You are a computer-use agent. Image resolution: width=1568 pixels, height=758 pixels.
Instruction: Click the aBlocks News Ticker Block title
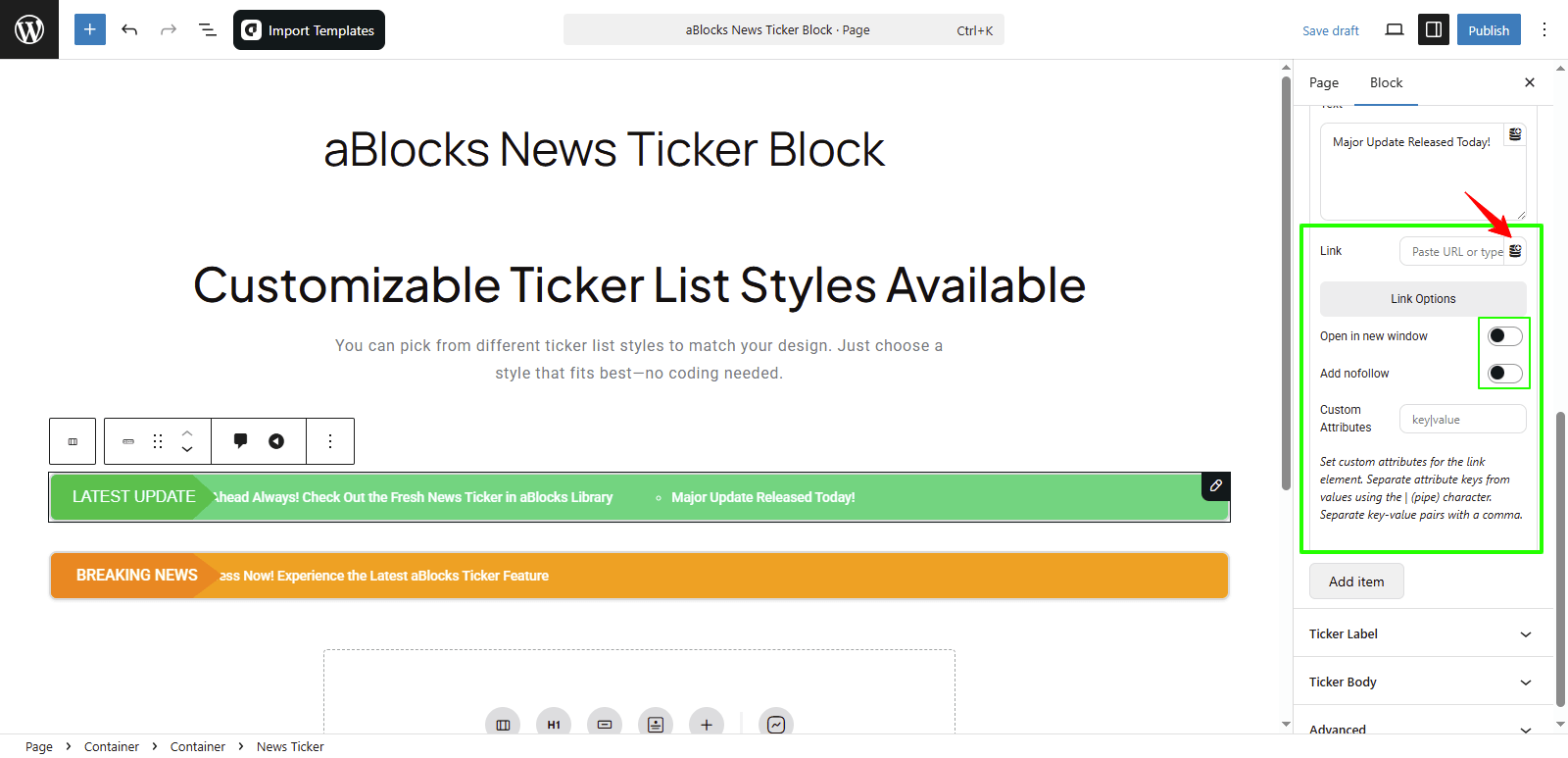pyautogui.click(x=604, y=149)
